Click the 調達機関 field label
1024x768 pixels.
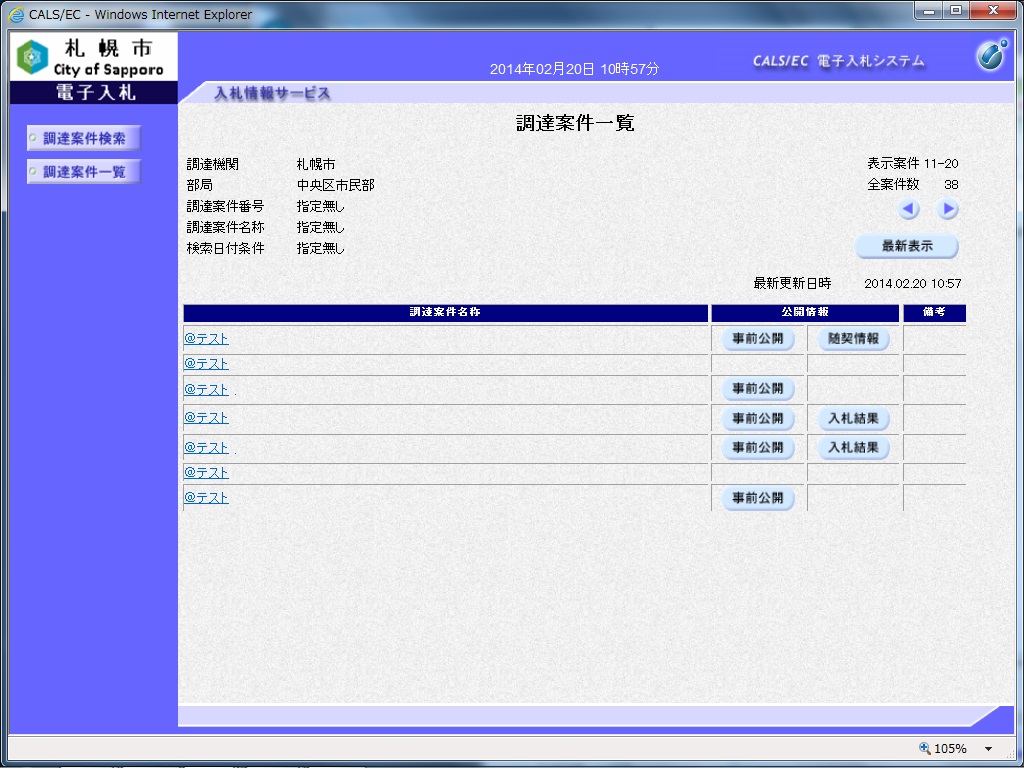click(x=213, y=165)
